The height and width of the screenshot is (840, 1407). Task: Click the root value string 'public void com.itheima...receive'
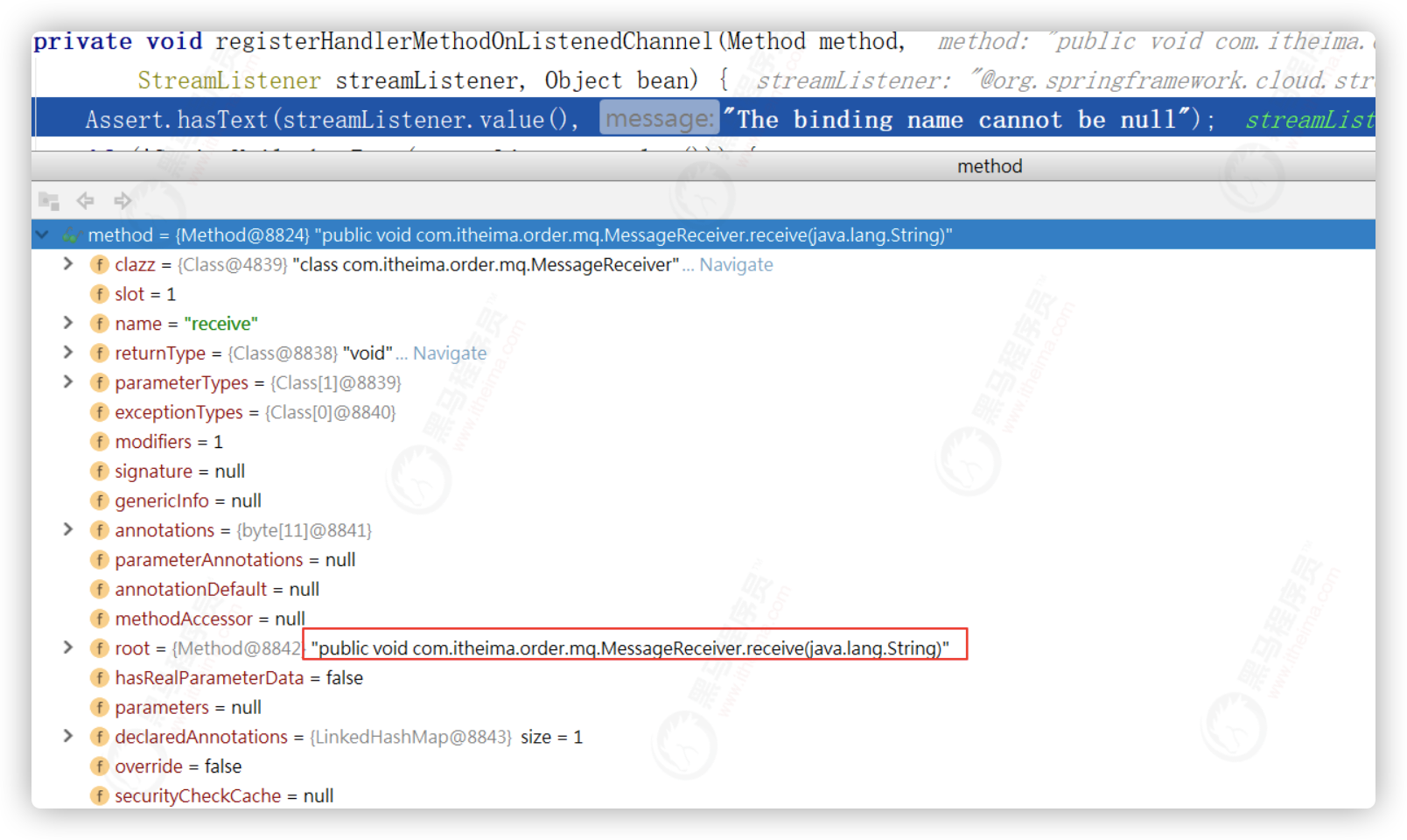[630, 648]
